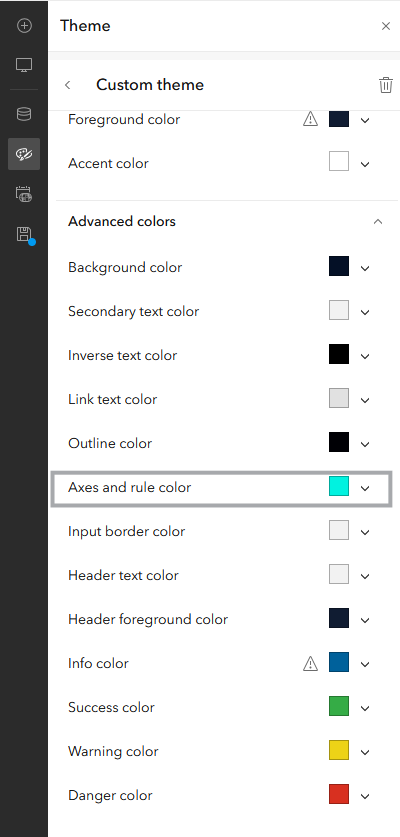The width and height of the screenshot is (400, 837).
Task: Select the Theme palette icon in sidebar
Action: pos(24,154)
